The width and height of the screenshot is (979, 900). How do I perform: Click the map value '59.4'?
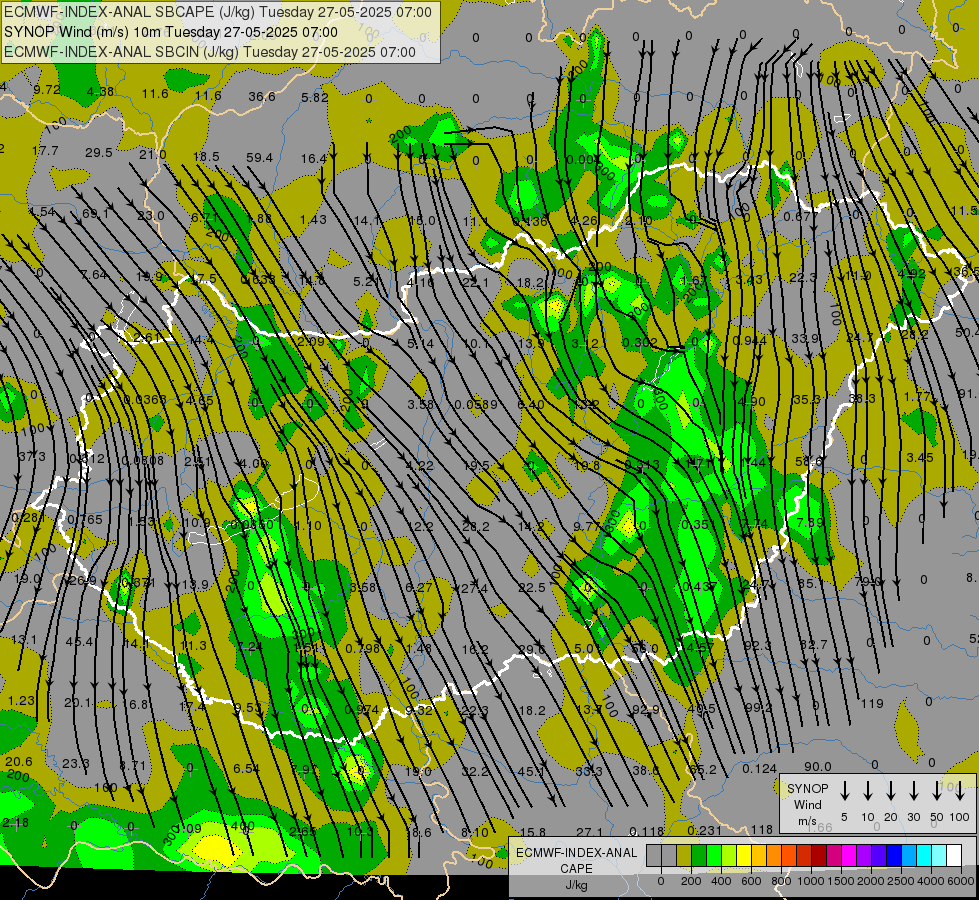259,158
